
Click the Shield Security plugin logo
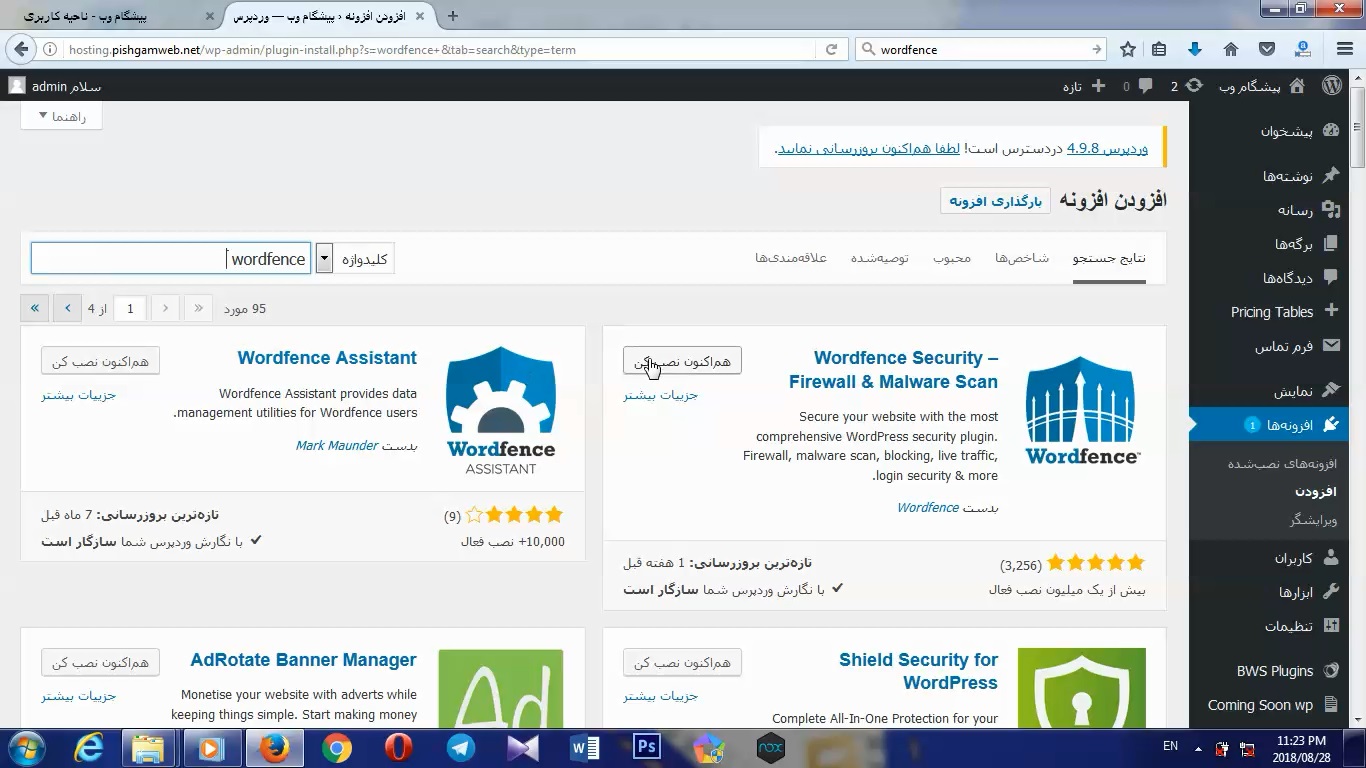click(x=1082, y=688)
